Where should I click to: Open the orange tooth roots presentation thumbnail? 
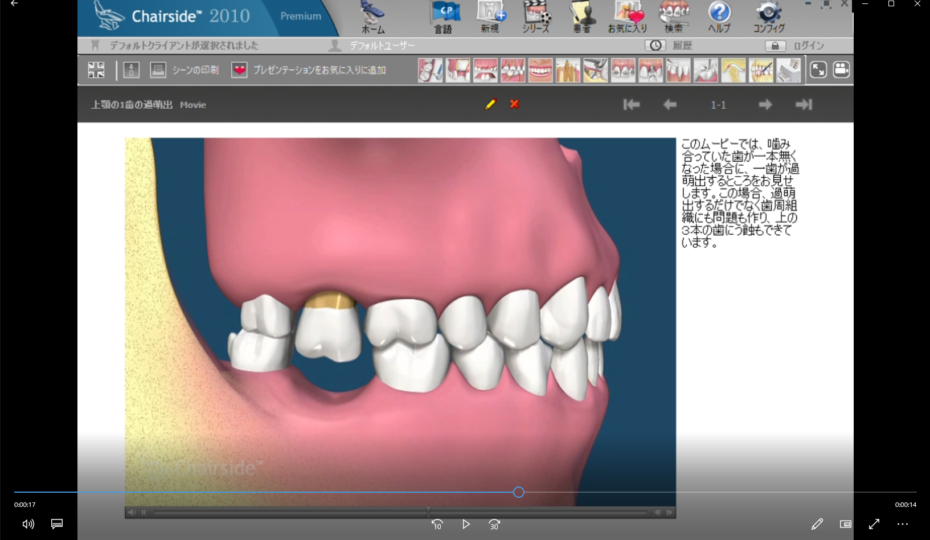[x=568, y=70]
